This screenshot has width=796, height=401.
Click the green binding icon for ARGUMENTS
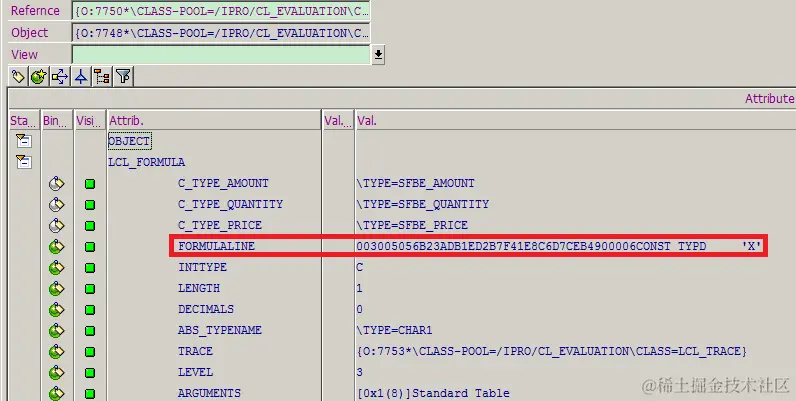(x=56, y=393)
